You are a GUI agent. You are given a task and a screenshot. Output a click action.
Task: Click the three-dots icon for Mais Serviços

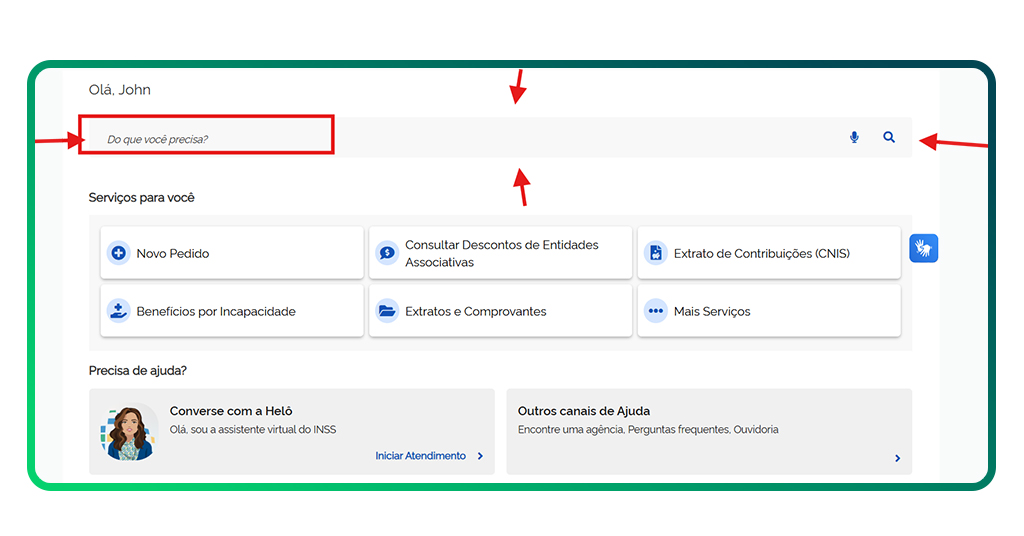pyautogui.click(x=656, y=311)
